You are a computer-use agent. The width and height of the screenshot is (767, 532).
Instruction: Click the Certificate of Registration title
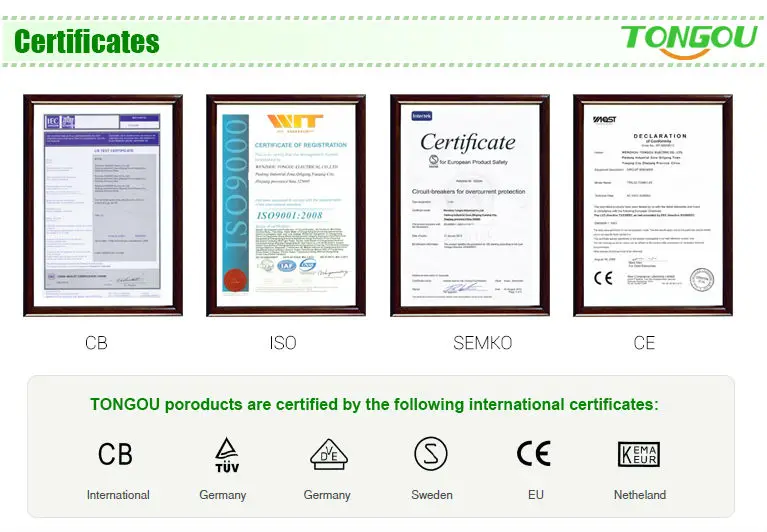[301, 145]
